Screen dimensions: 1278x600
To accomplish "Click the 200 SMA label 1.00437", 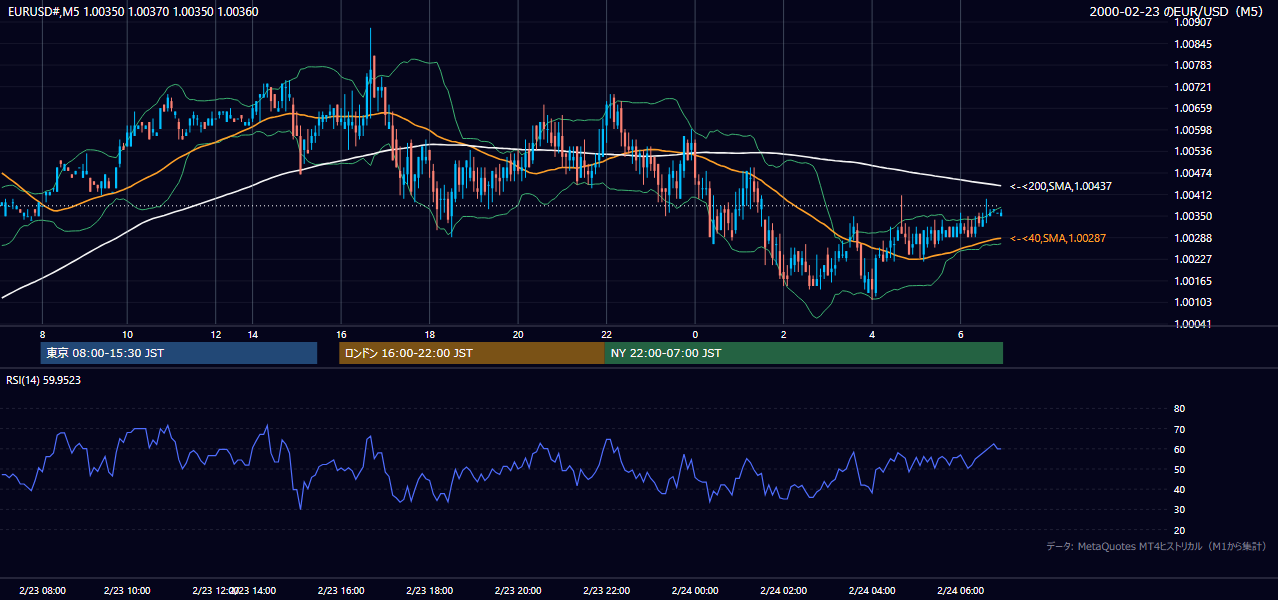I will coord(1061,186).
